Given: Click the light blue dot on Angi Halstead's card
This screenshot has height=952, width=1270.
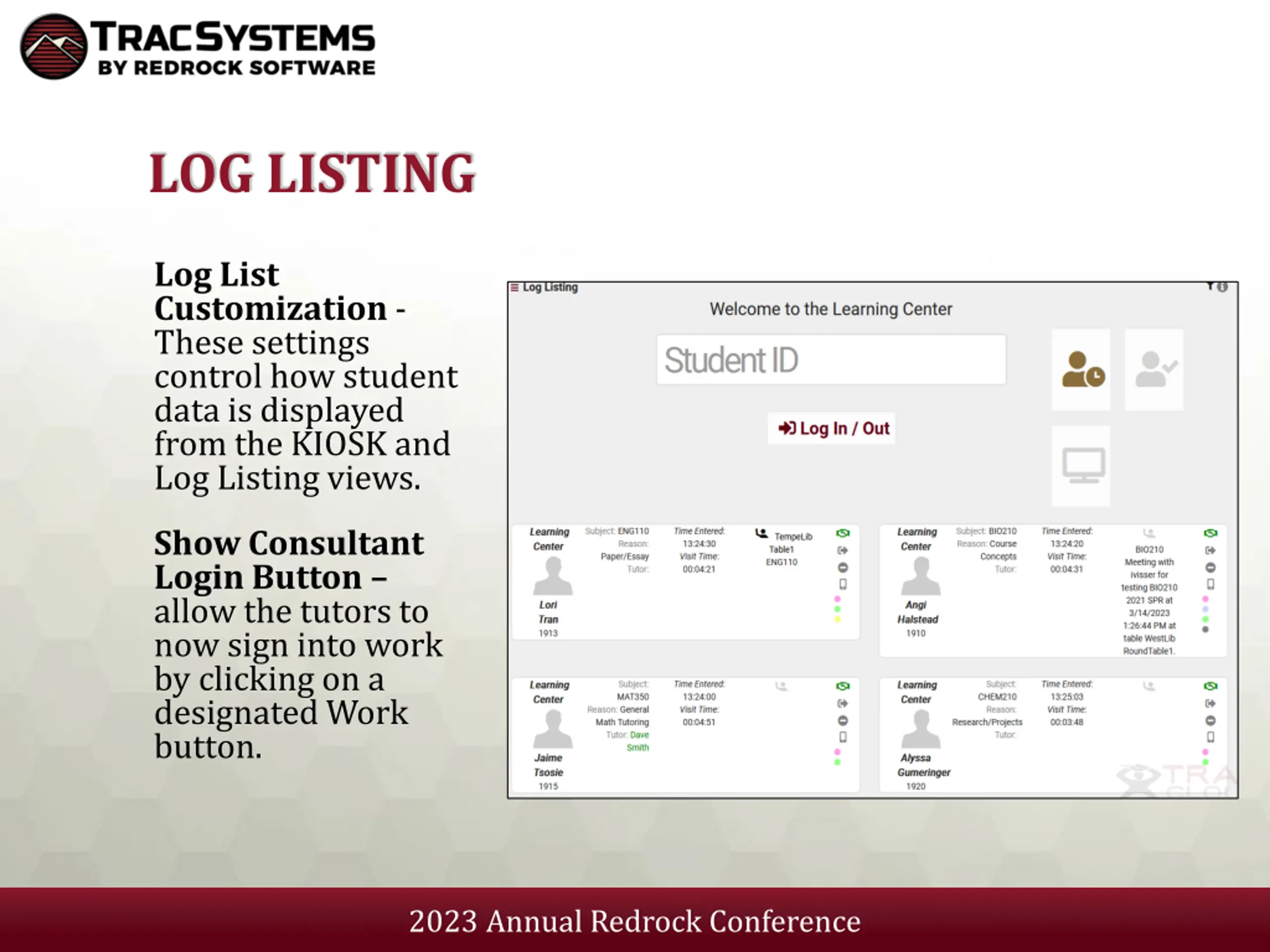Looking at the screenshot, I should [1205, 609].
